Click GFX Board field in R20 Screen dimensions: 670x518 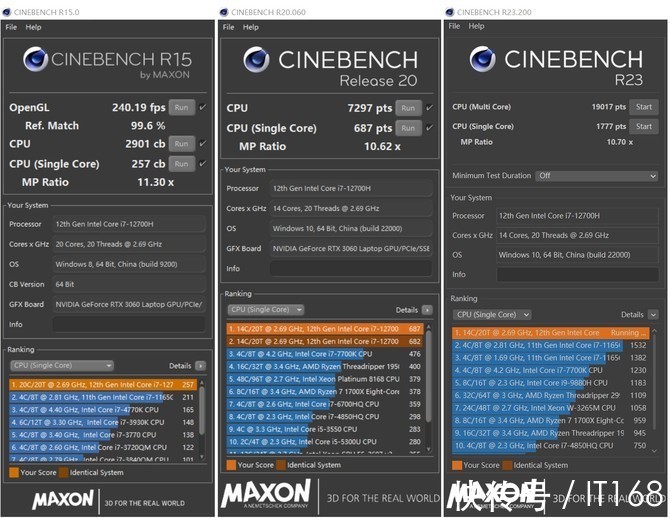tap(351, 248)
